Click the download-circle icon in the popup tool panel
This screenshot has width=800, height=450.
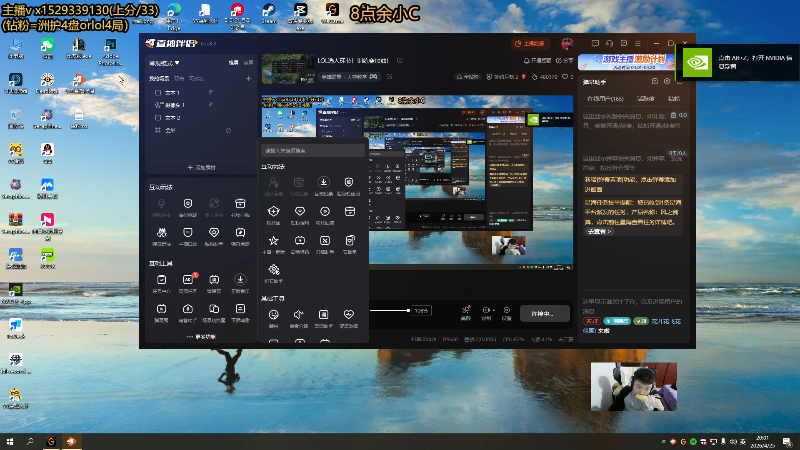point(323,183)
